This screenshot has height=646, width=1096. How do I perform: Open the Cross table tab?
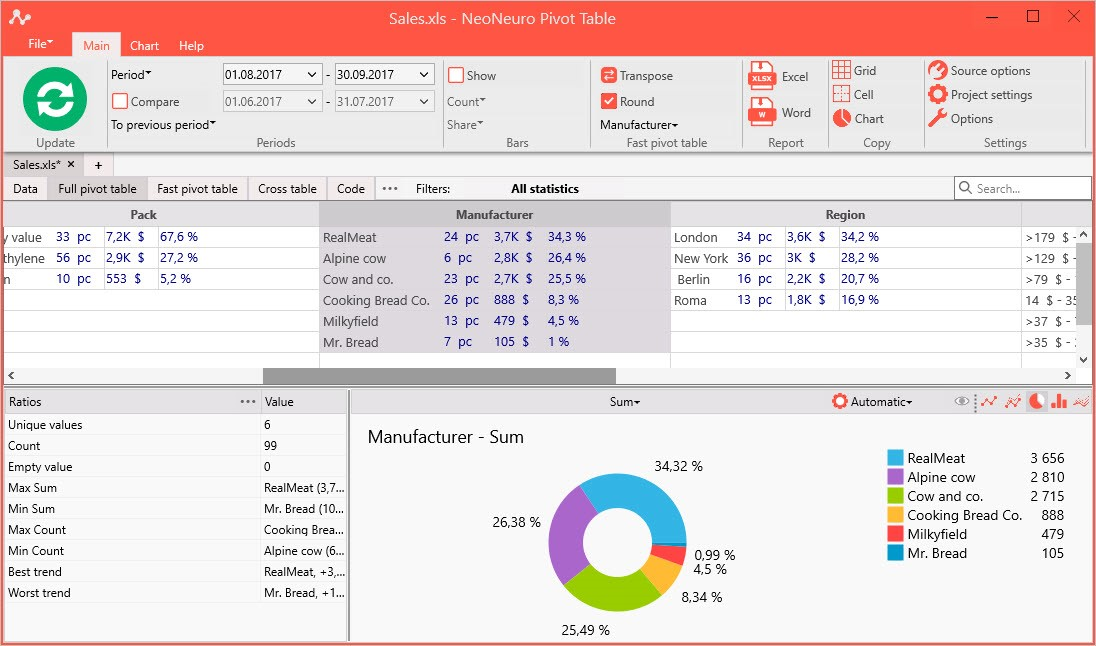coord(287,189)
